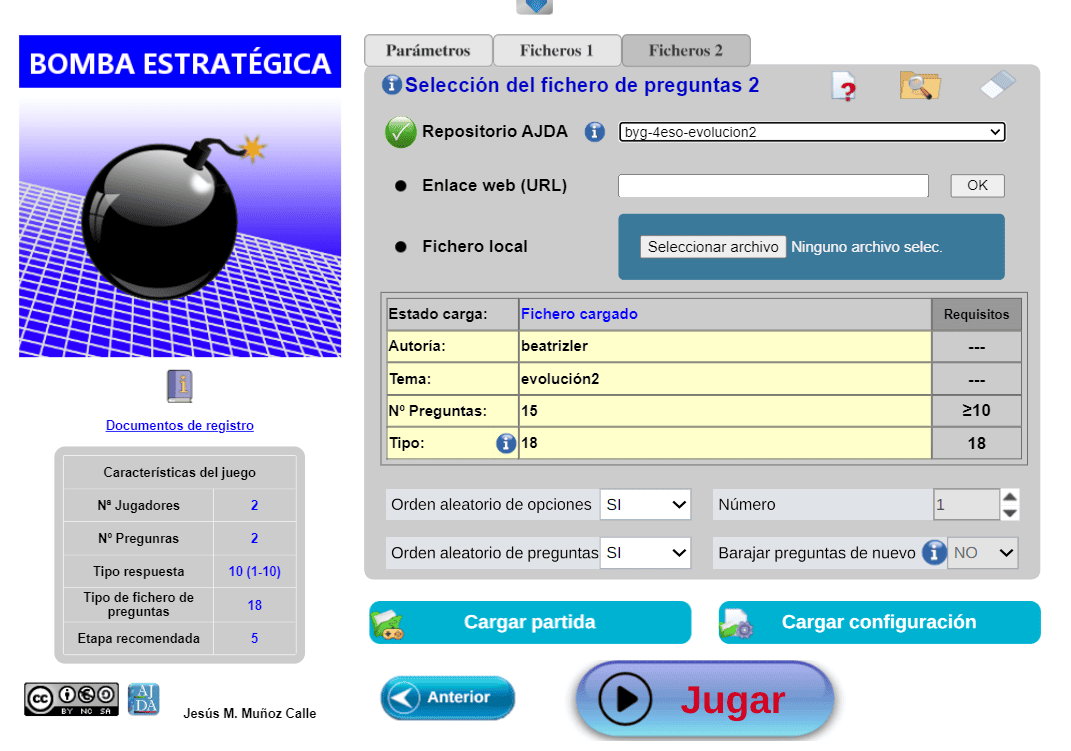Viewport: 1071px width, 751px height.
Task: Switch to the Ficheros 1 tab
Action: tap(557, 51)
